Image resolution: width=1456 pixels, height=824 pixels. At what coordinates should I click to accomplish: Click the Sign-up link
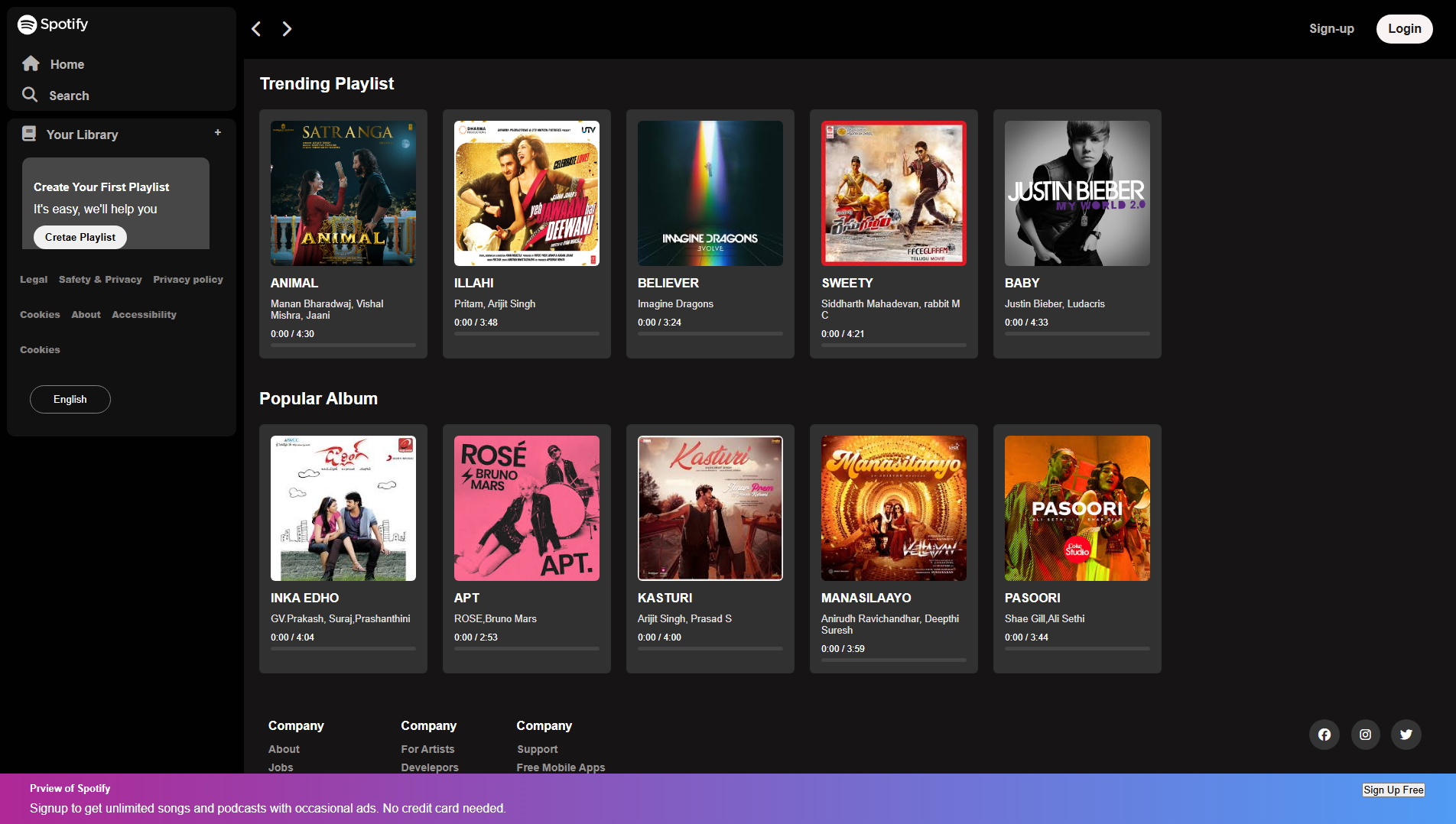[1331, 28]
